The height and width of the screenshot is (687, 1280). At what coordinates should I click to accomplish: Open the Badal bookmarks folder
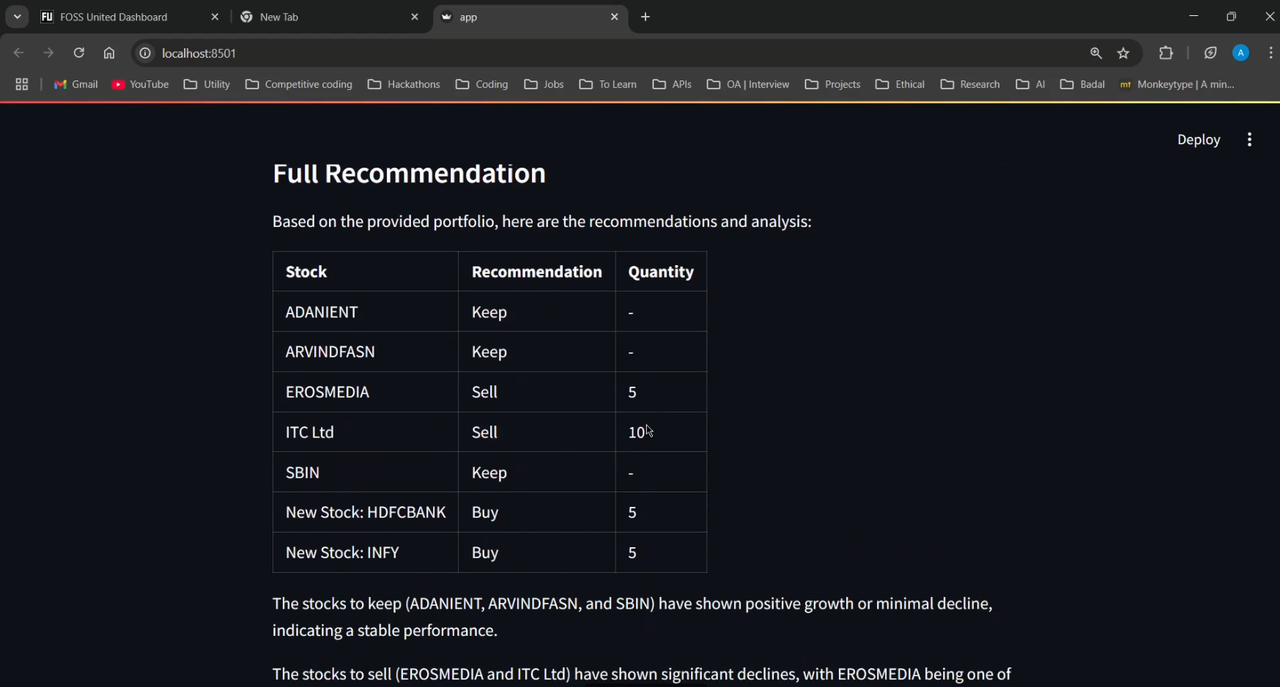(1083, 84)
